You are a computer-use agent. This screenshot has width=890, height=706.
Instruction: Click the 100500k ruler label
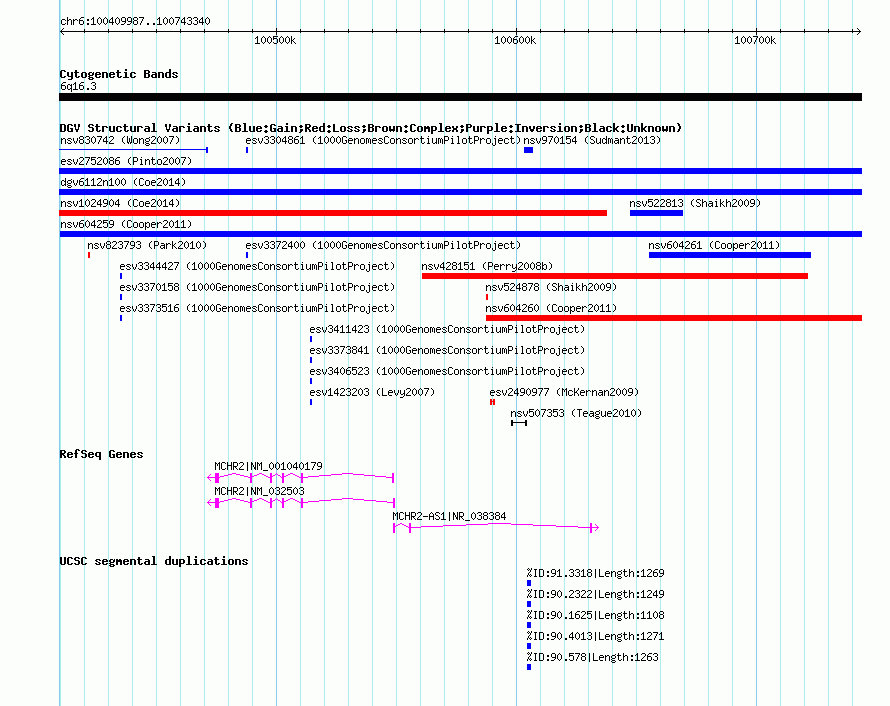275,40
